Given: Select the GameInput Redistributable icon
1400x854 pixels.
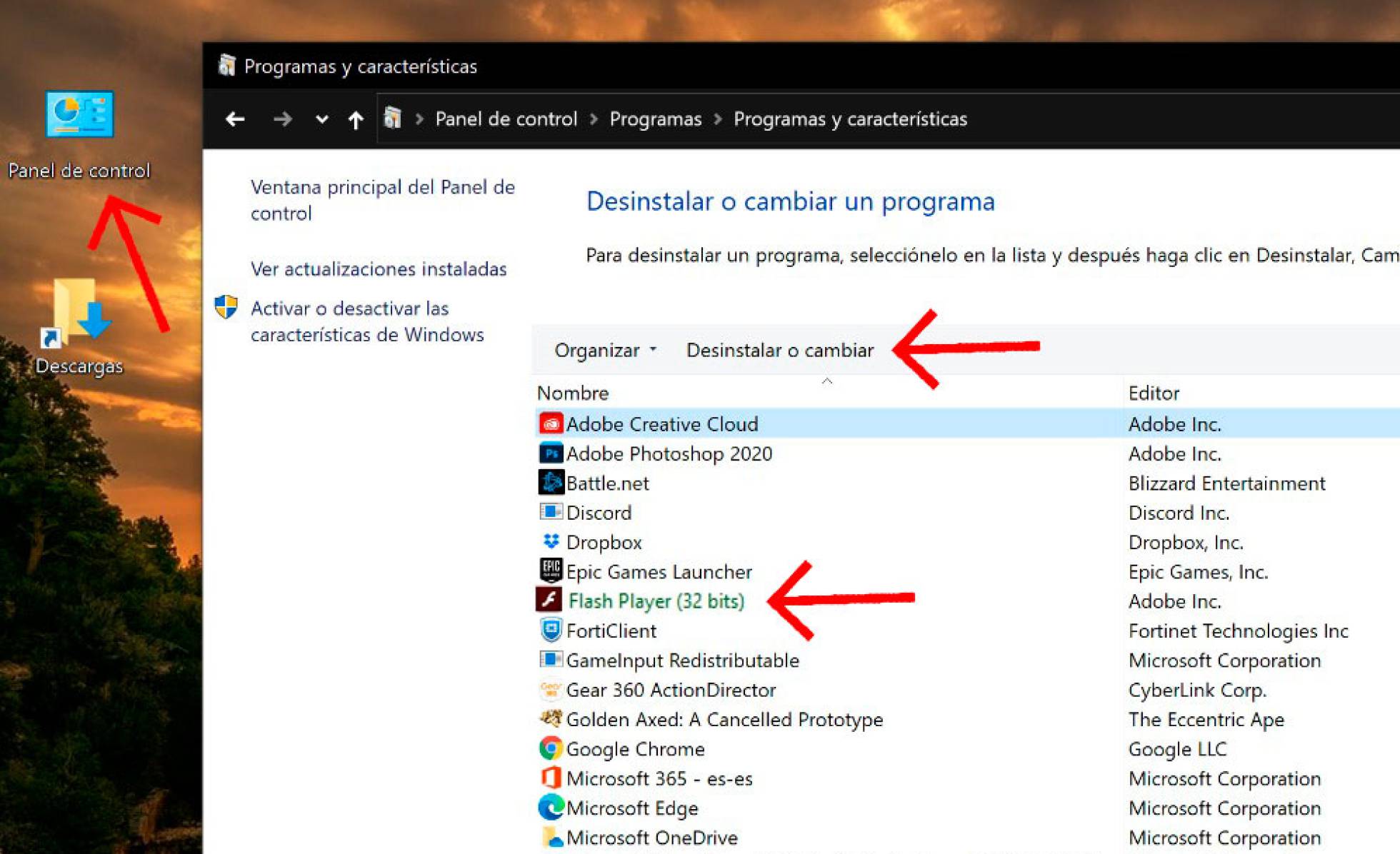Looking at the screenshot, I should pyautogui.click(x=551, y=659).
